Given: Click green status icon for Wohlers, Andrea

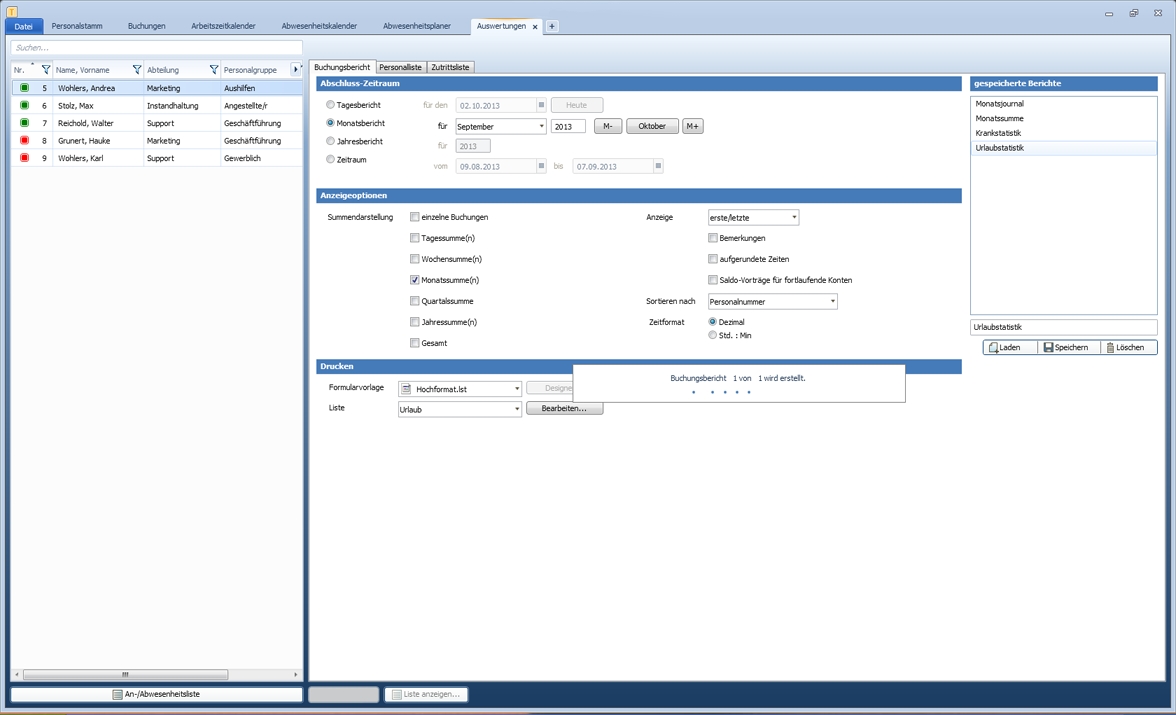Looking at the screenshot, I should click(24, 88).
